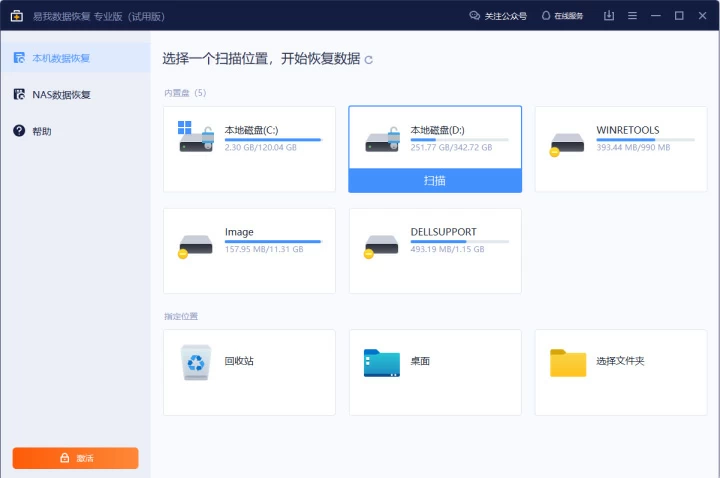Select the DELLSUPPORT drive icon

click(x=381, y=247)
